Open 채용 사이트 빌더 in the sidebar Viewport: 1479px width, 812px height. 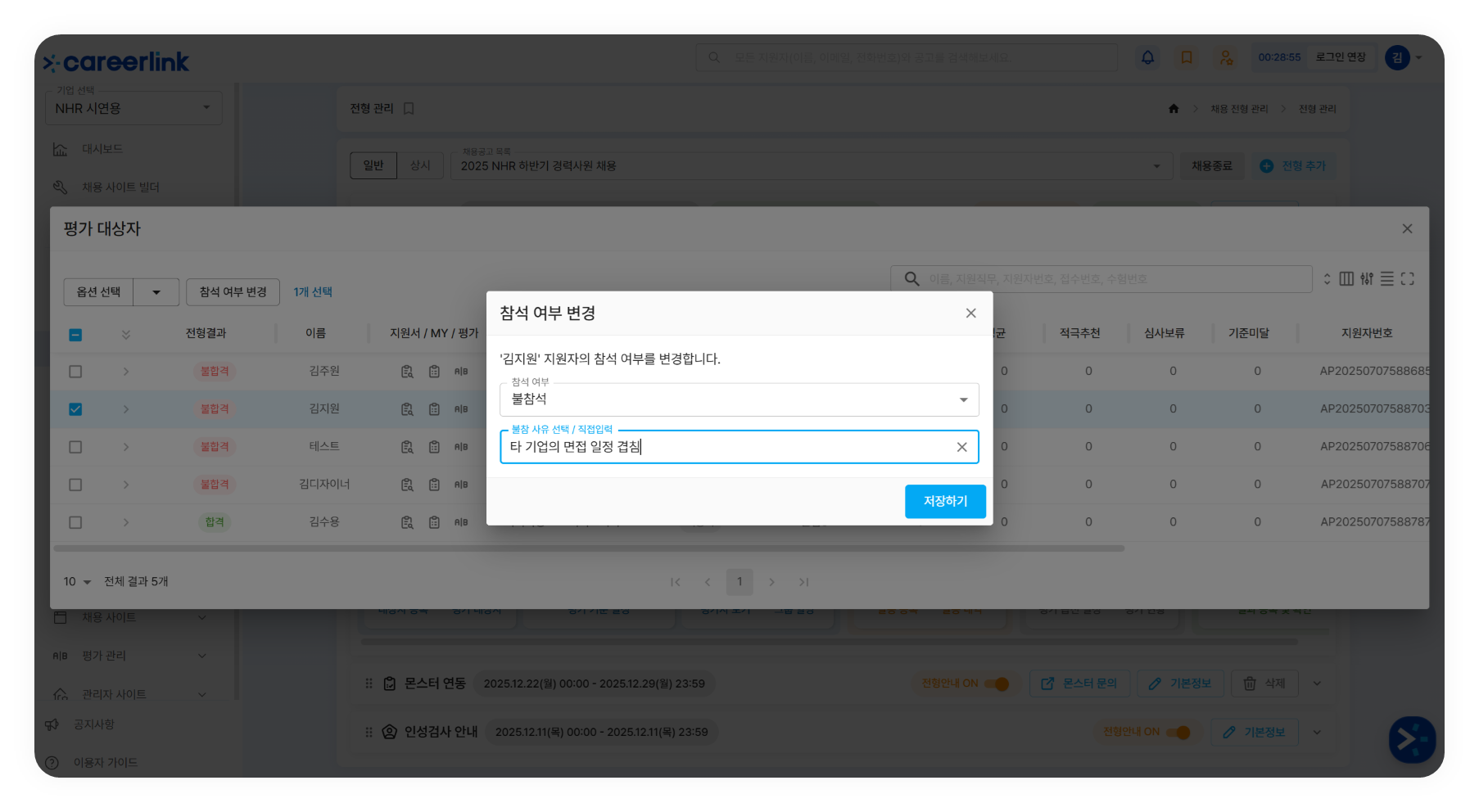pos(120,187)
